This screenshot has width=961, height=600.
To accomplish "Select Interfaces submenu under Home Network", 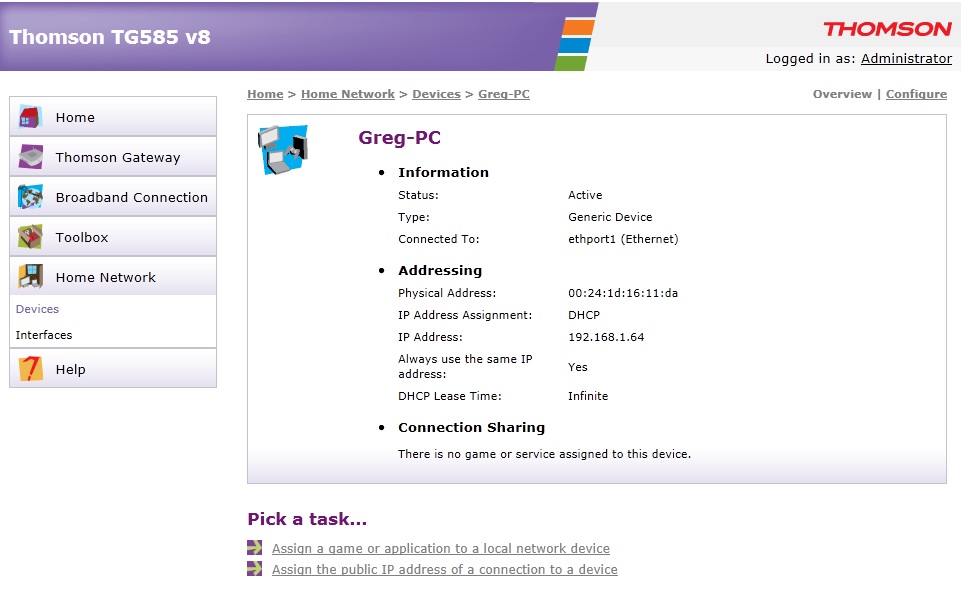I will (44, 335).
